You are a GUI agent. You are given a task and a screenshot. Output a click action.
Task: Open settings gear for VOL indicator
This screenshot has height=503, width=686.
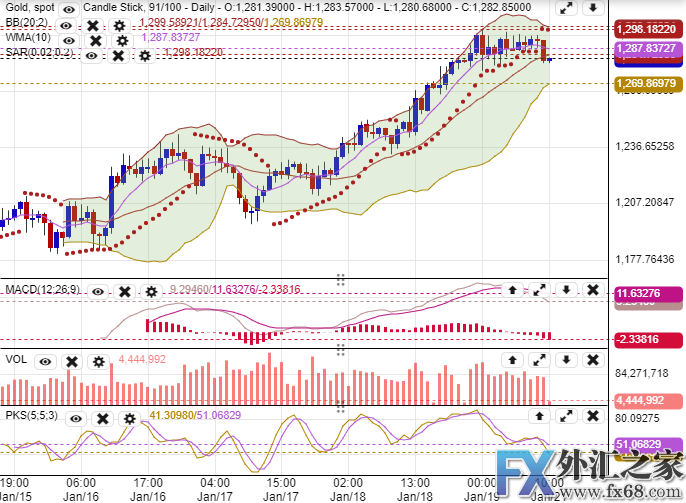[97, 360]
